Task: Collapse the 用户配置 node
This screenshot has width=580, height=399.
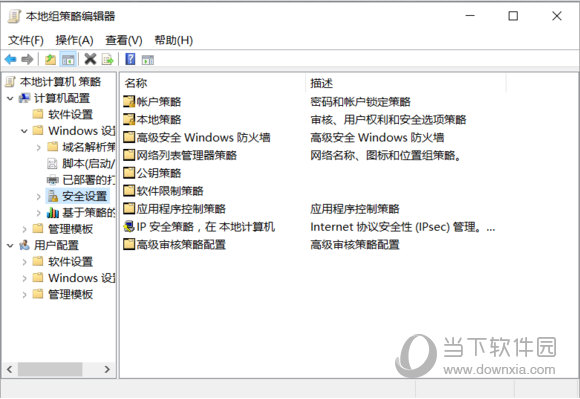Action: tap(10, 245)
